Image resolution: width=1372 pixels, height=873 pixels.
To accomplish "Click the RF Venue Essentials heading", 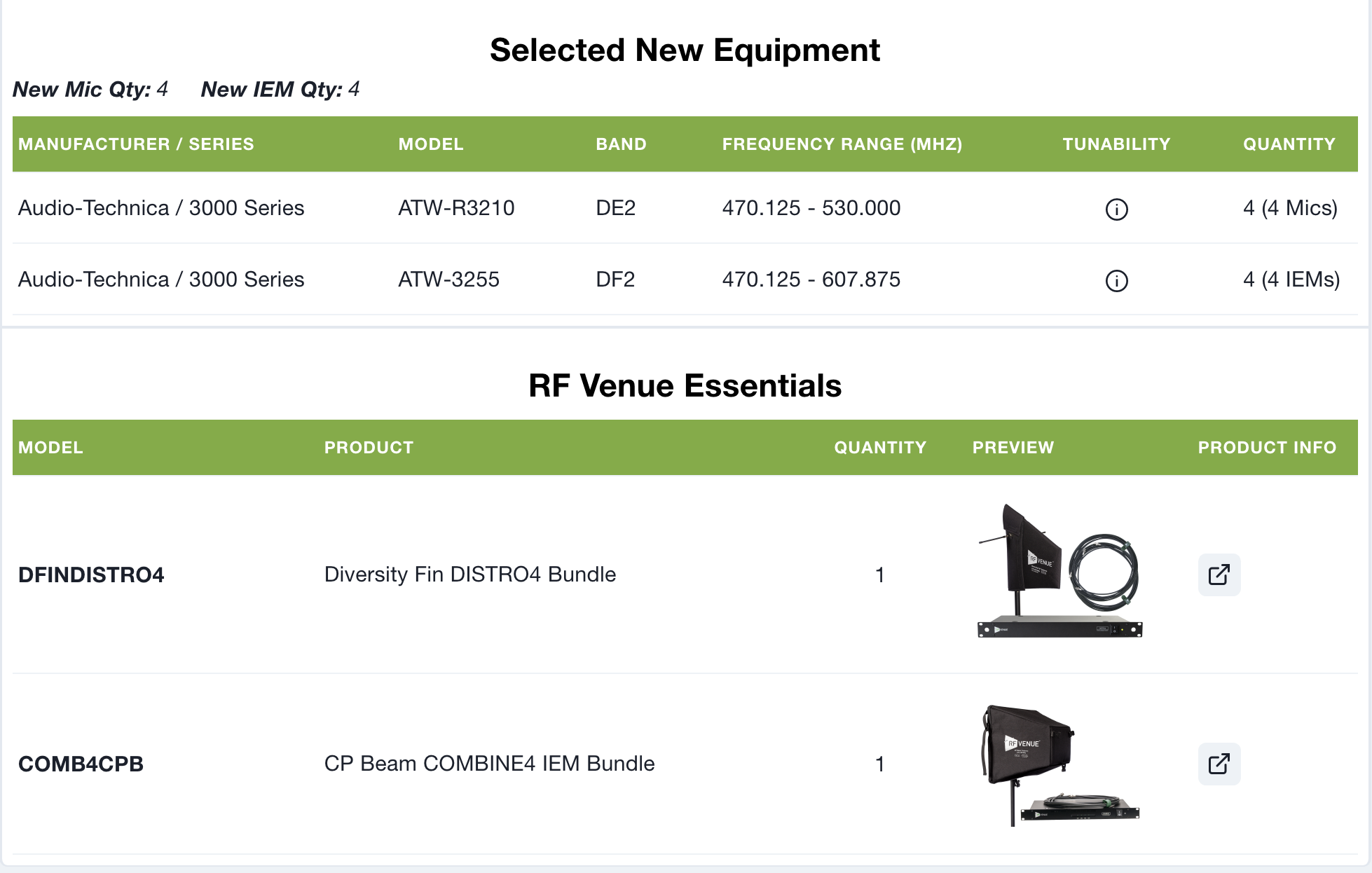I will click(x=685, y=385).
